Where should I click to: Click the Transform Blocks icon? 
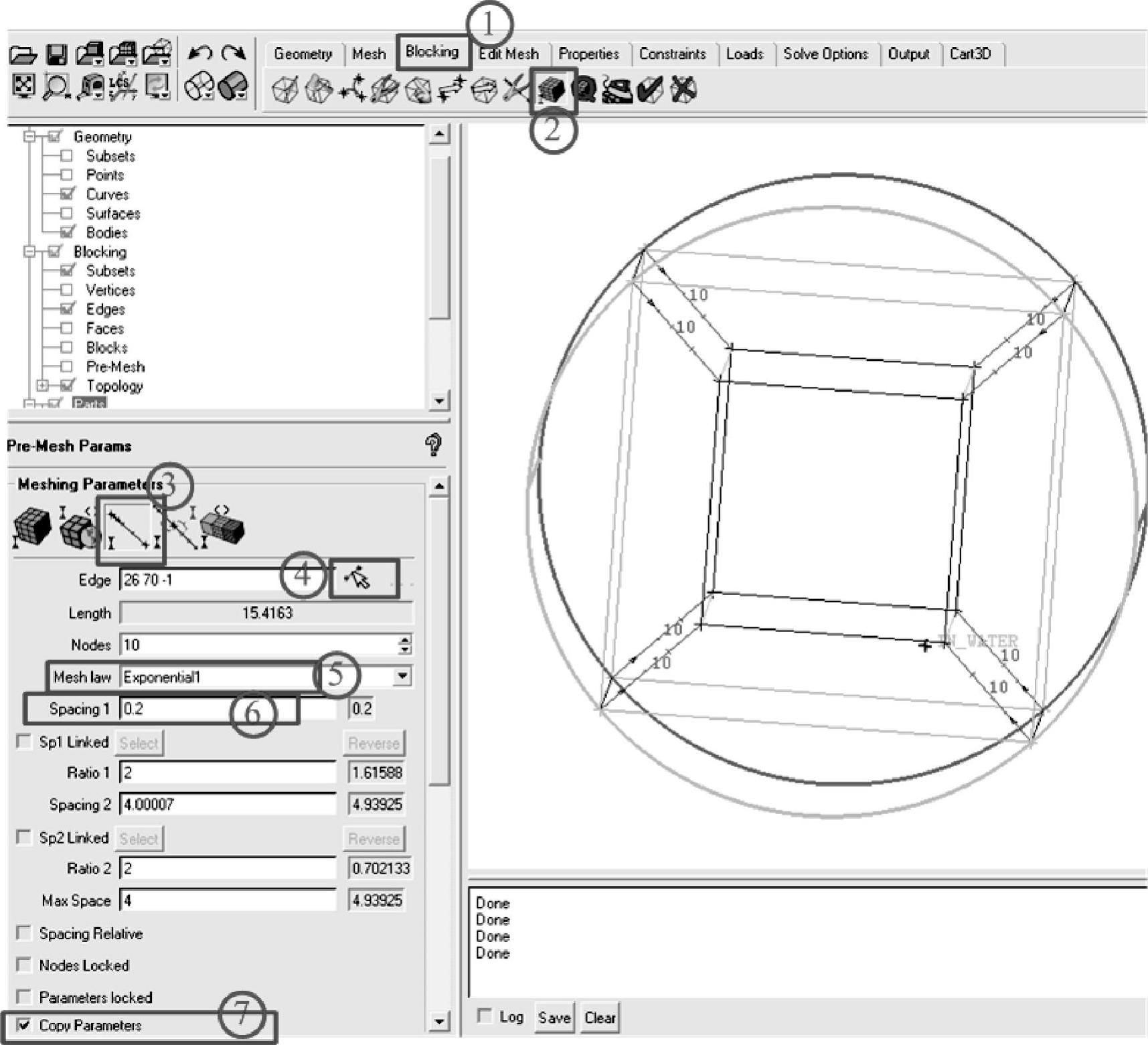click(x=484, y=90)
